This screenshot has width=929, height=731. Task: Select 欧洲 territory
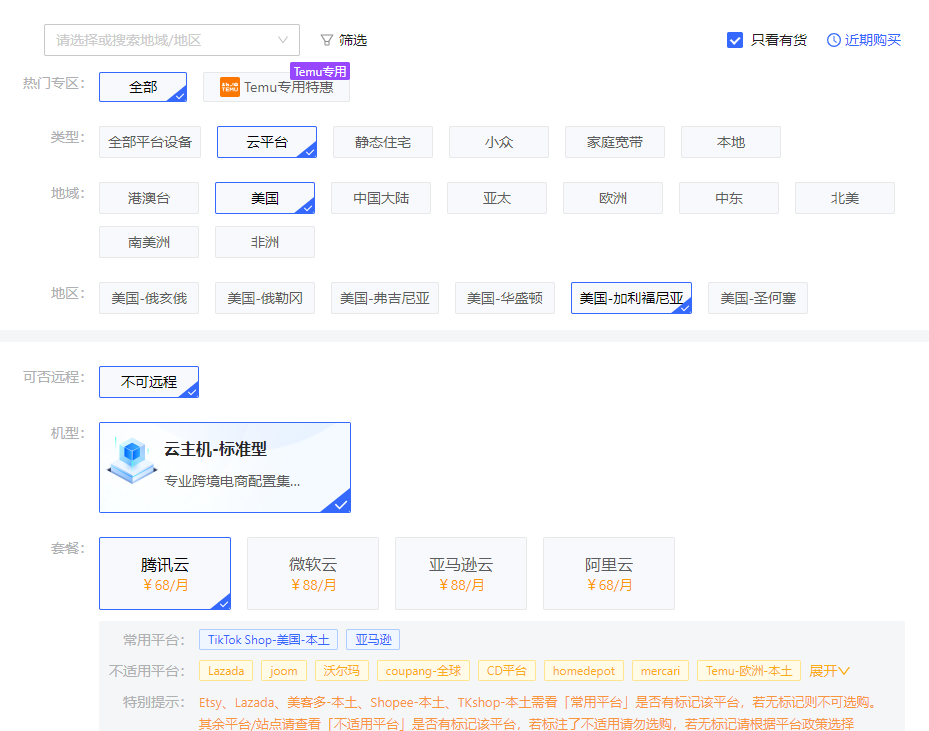pyautogui.click(x=613, y=198)
